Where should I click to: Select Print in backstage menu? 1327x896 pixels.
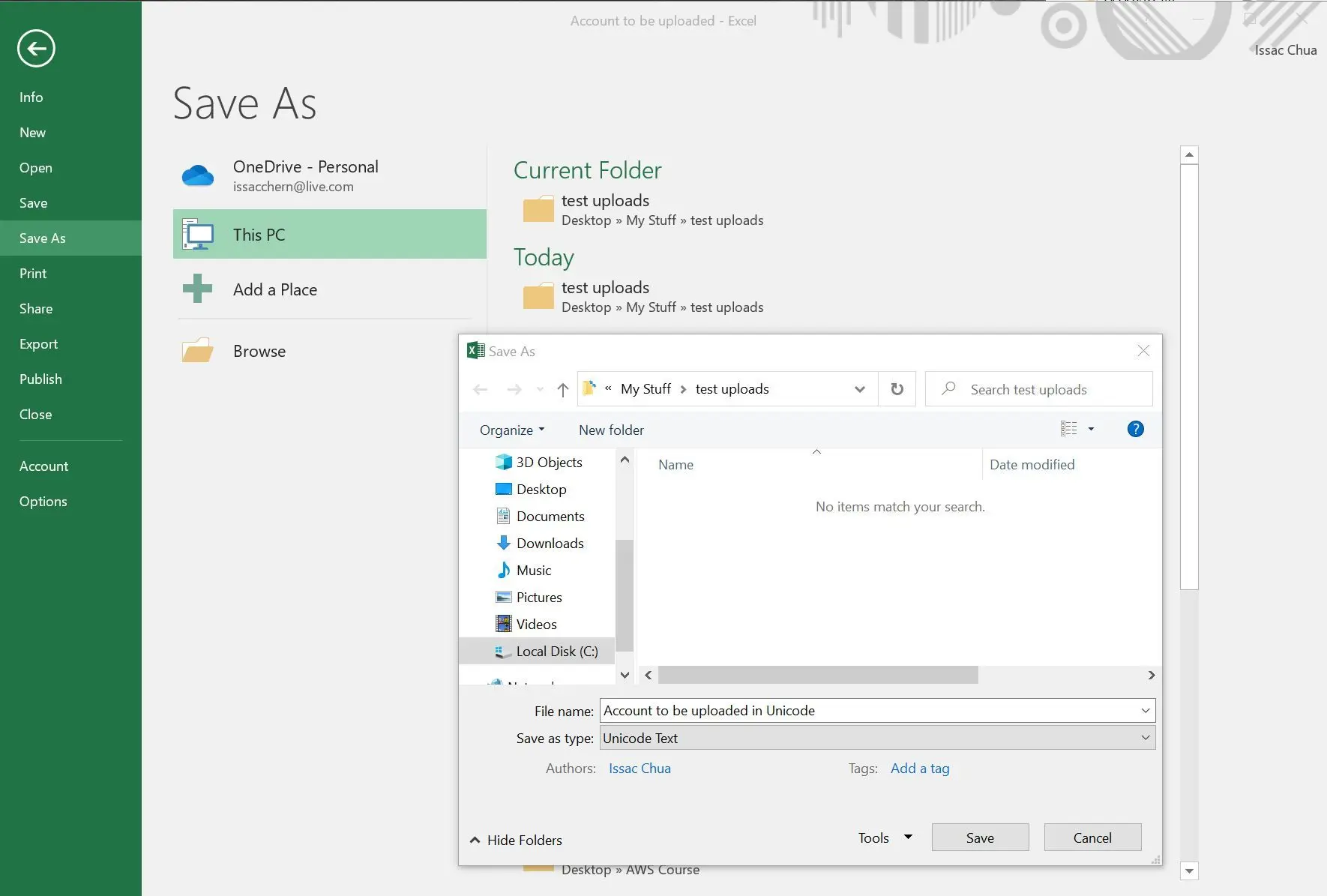33,273
